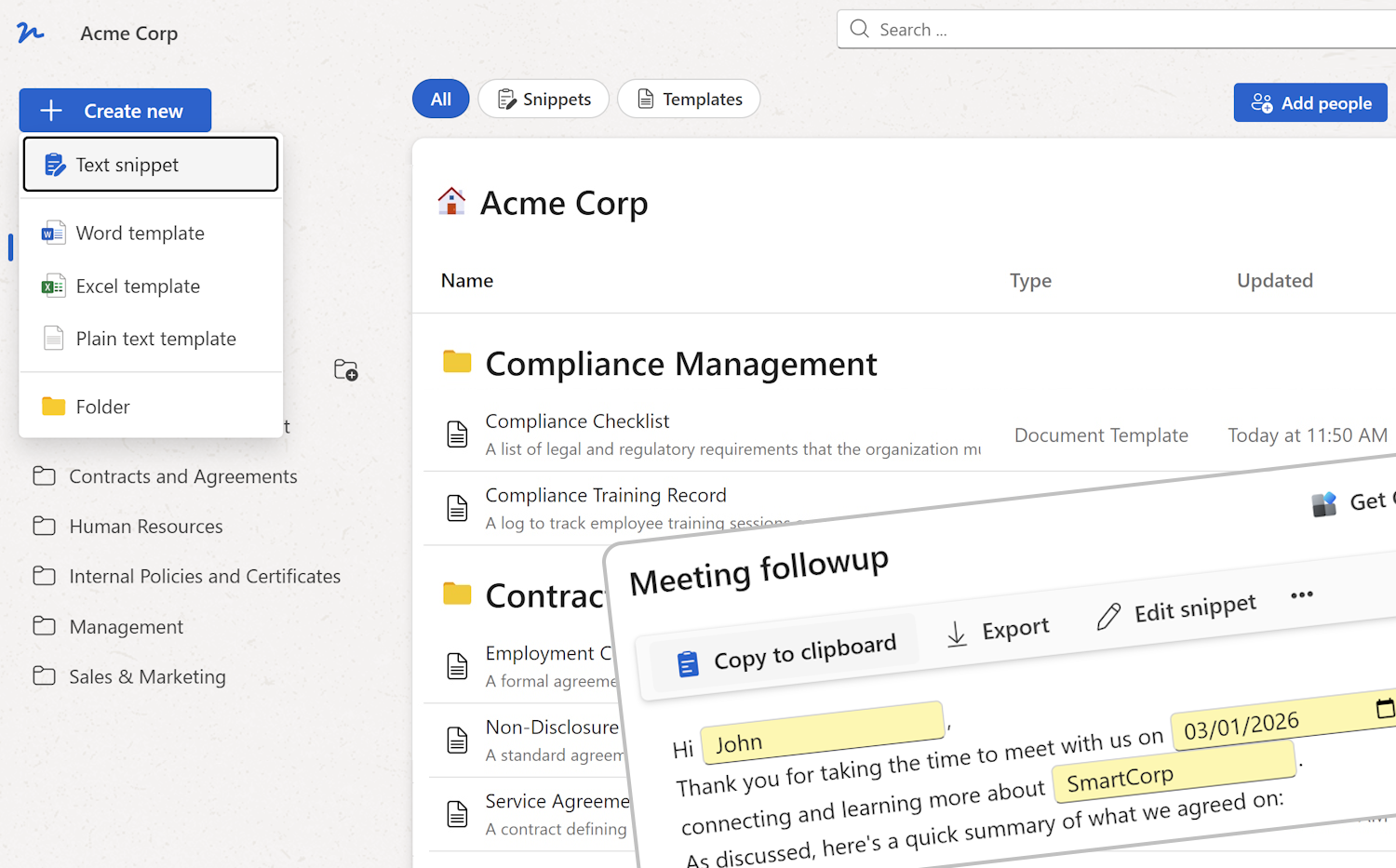Open the Create new menu button
1396x868 pixels.
115,111
